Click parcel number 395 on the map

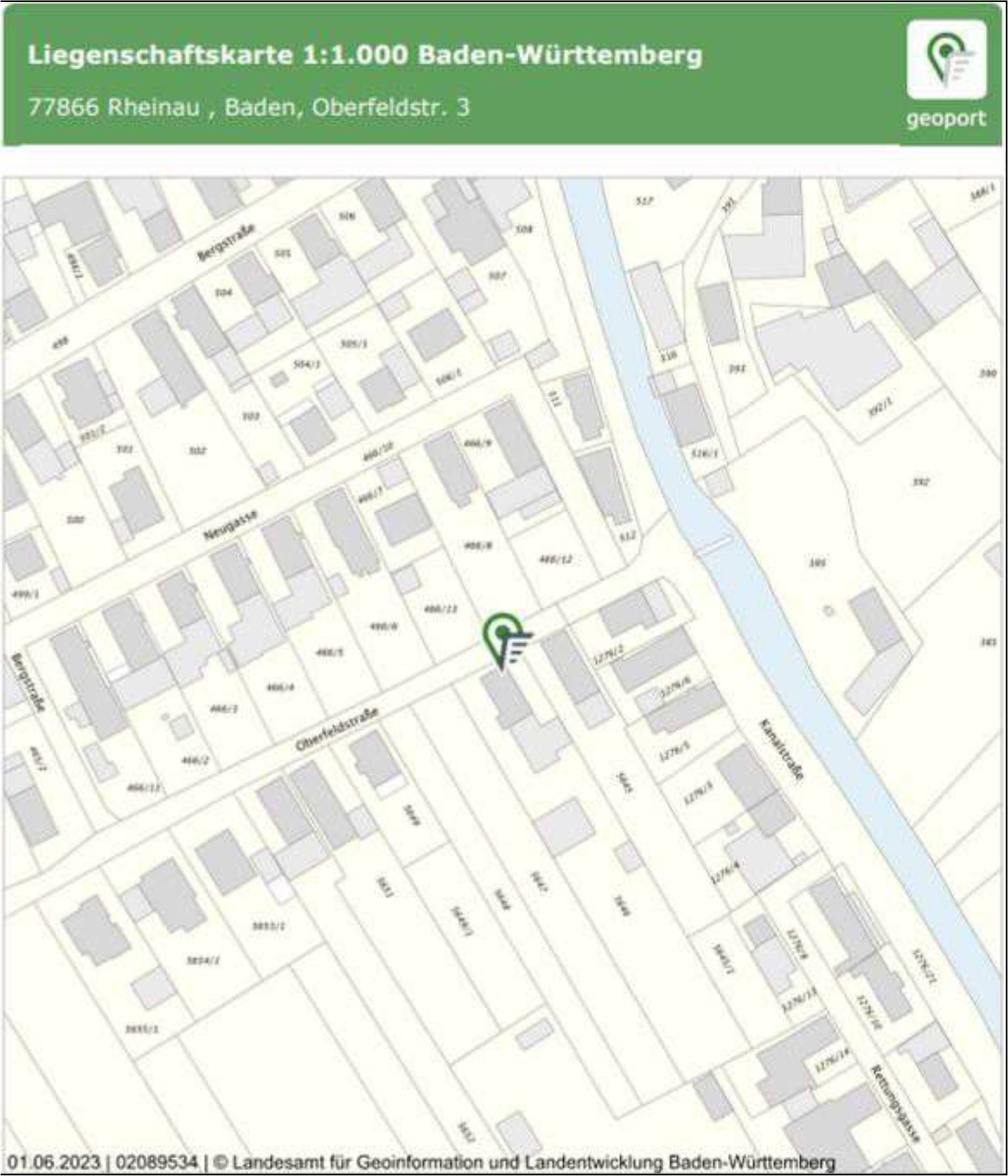[x=817, y=563]
